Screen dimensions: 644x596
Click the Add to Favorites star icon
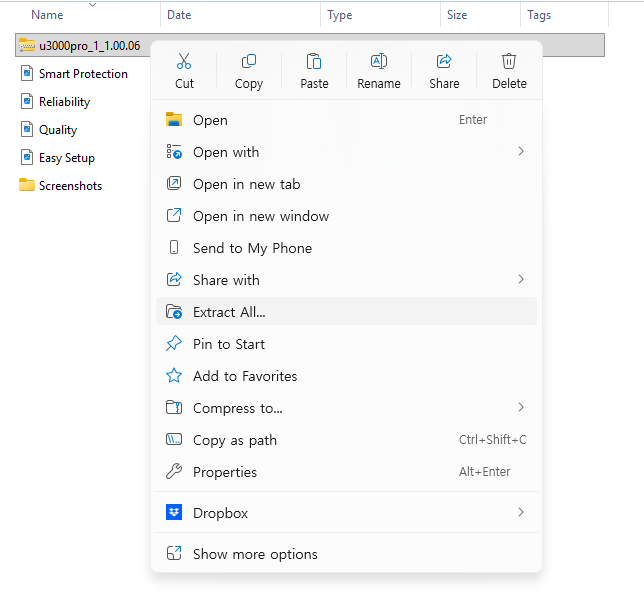(x=174, y=375)
